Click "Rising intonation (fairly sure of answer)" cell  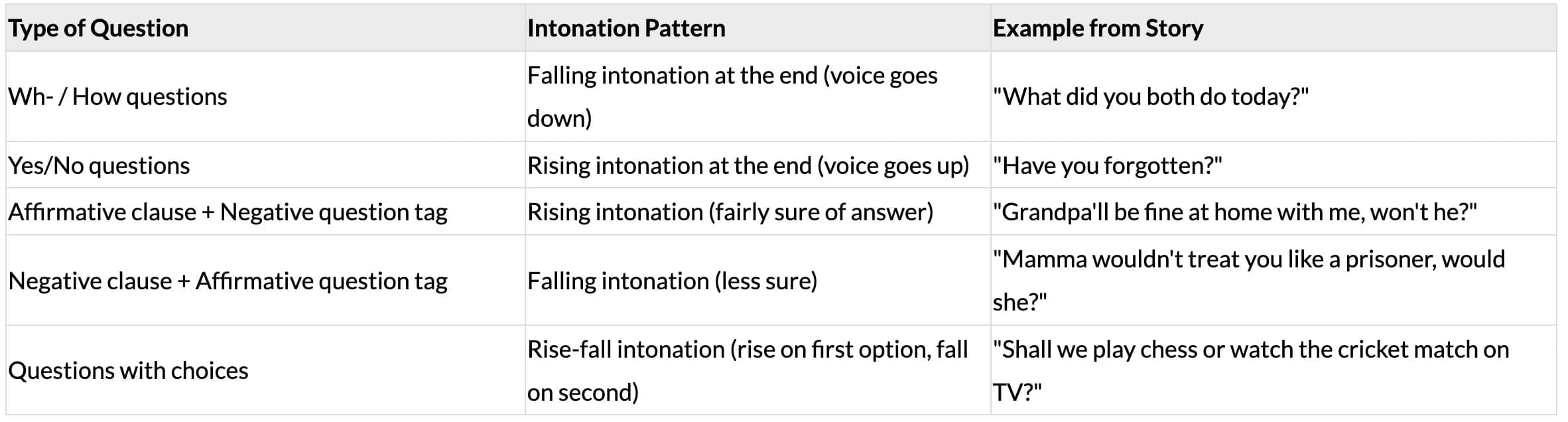(x=730, y=212)
